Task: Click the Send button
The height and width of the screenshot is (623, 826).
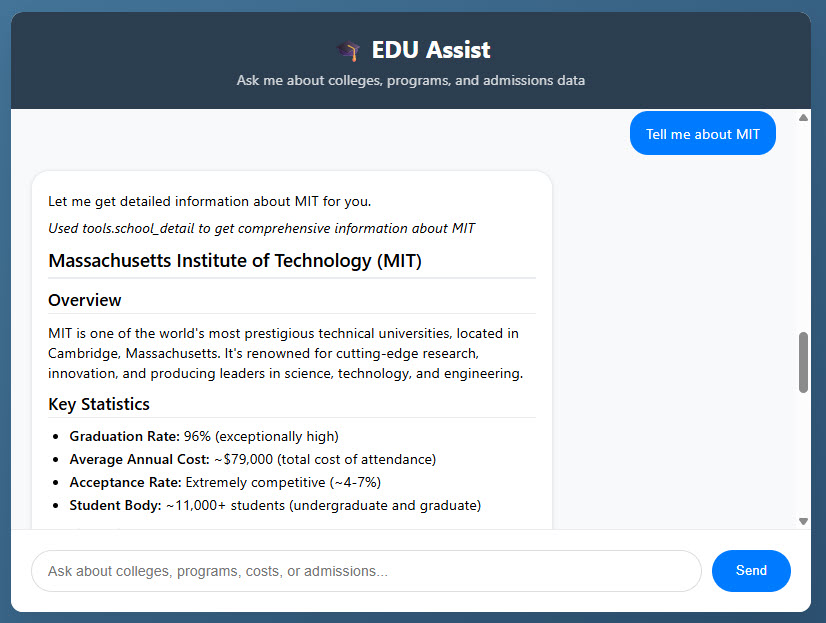Action: (751, 570)
